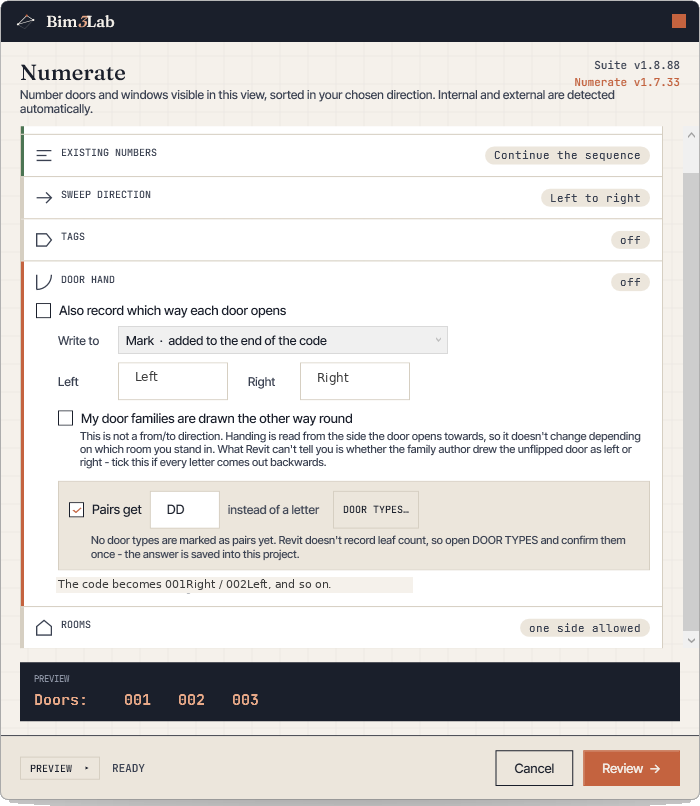Screen dimensions: 700x806
Task: Collapse the DOOR HAND section
Action: [x=342, y=282]
